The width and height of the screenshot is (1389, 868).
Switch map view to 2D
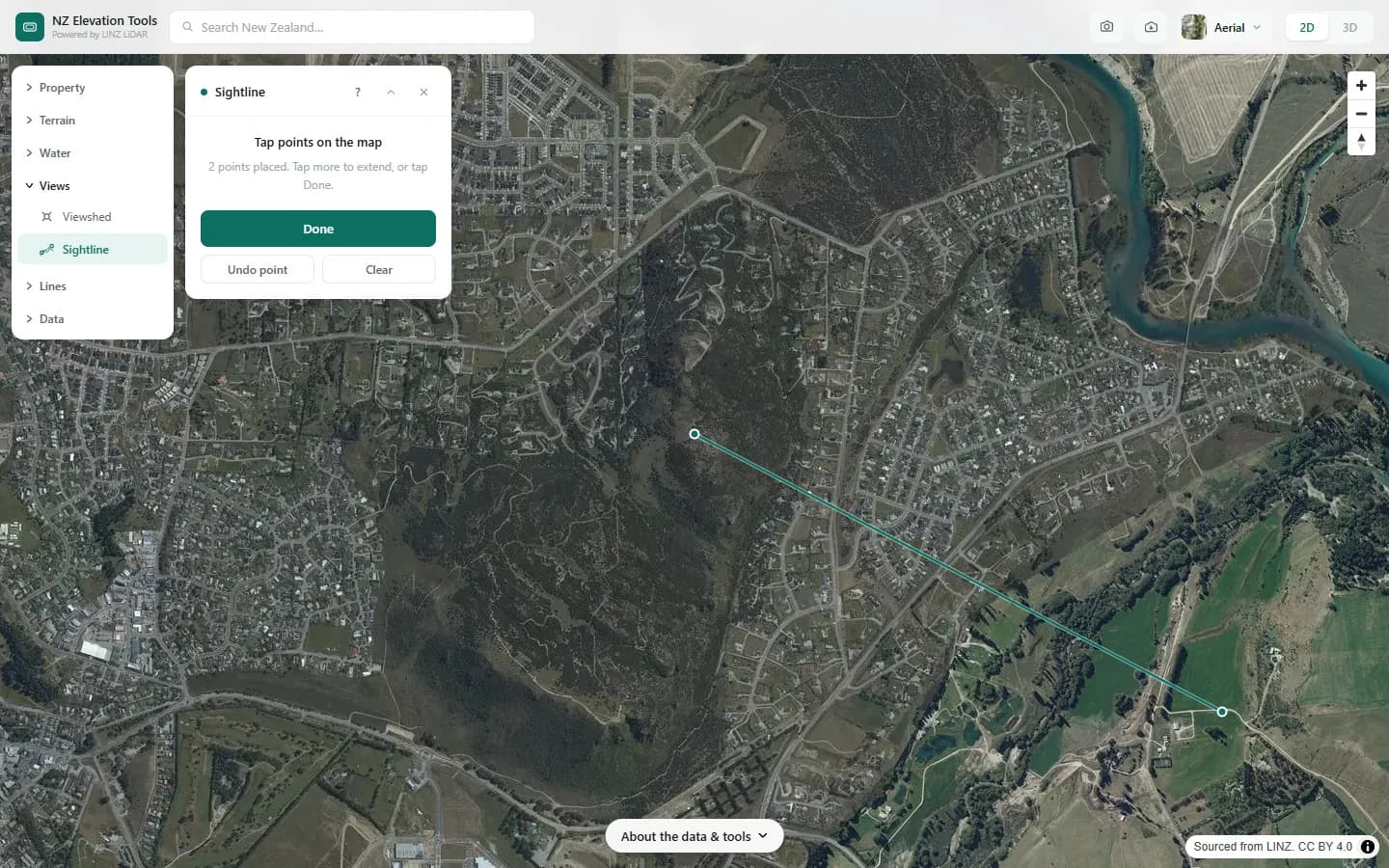pyautogui.click(x=1307, y=27)
